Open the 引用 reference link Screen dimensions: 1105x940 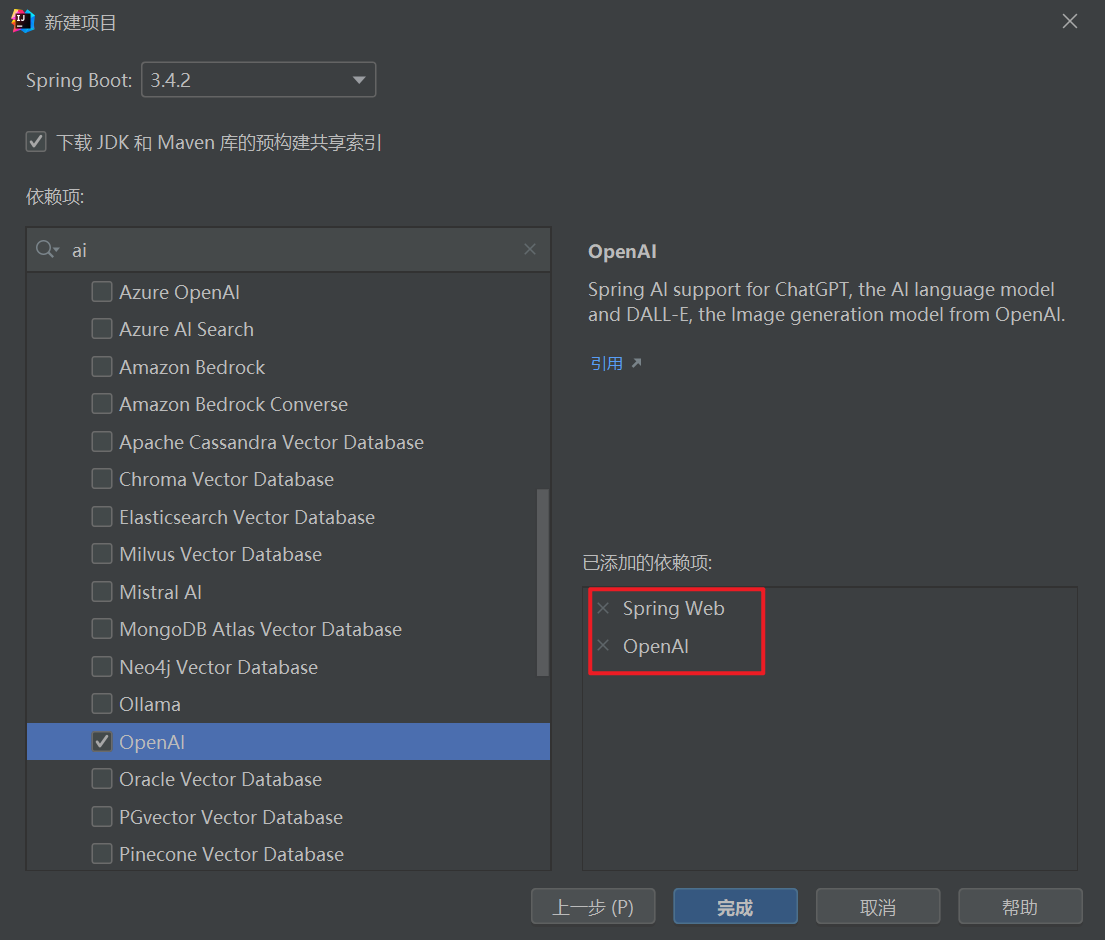607,363
